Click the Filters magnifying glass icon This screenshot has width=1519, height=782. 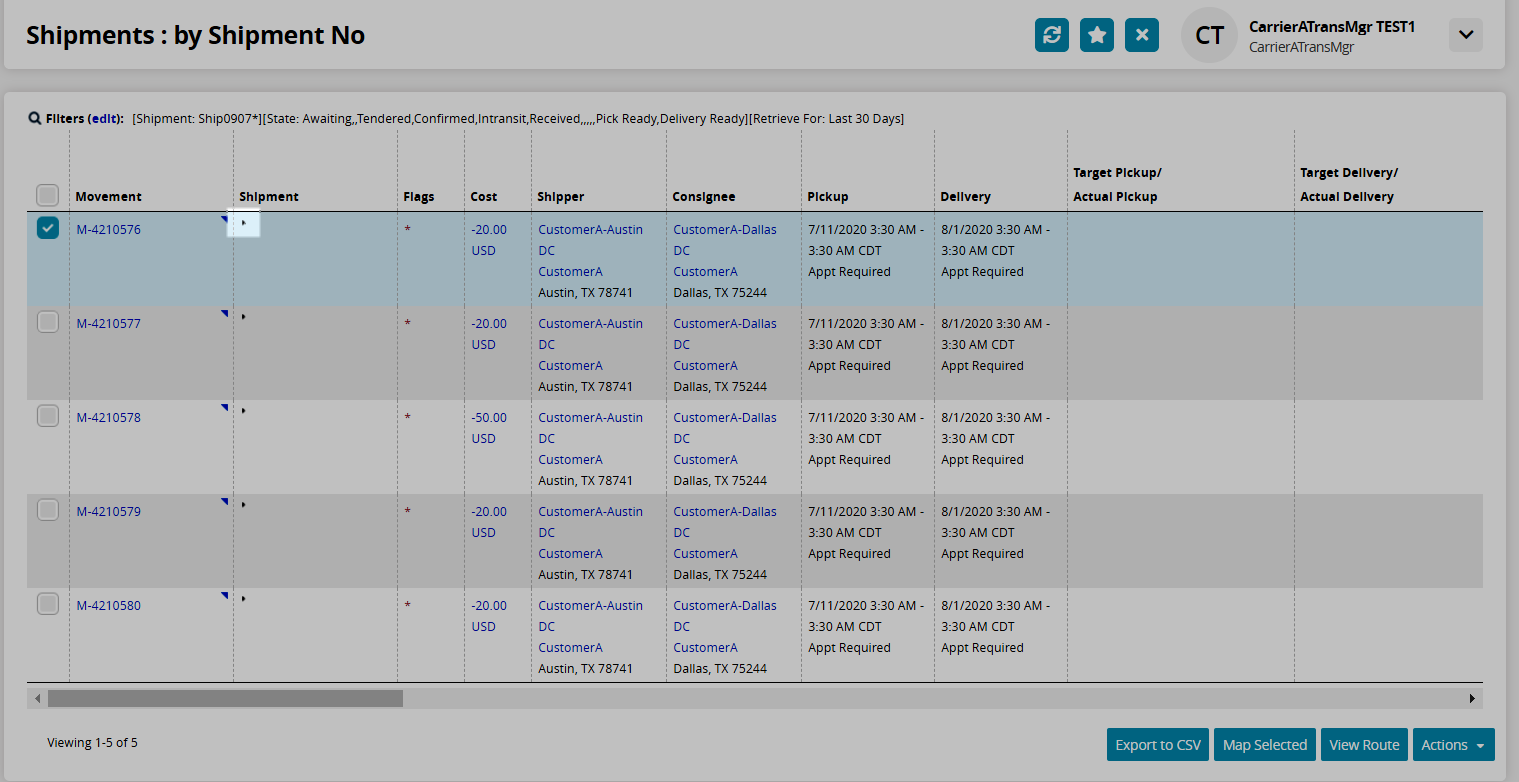pos(34,118)
